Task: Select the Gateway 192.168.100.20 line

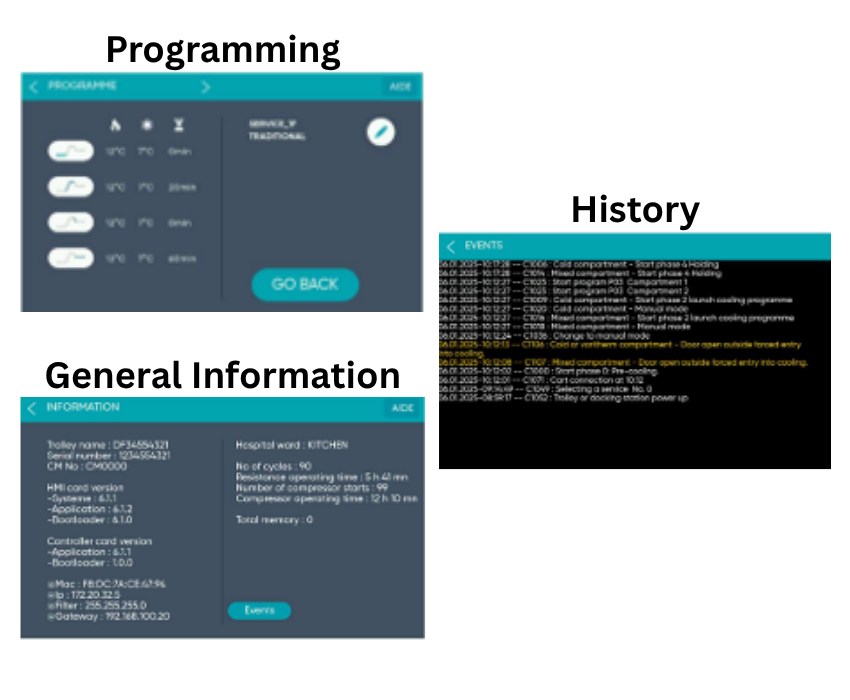Action: pos(108,616)
